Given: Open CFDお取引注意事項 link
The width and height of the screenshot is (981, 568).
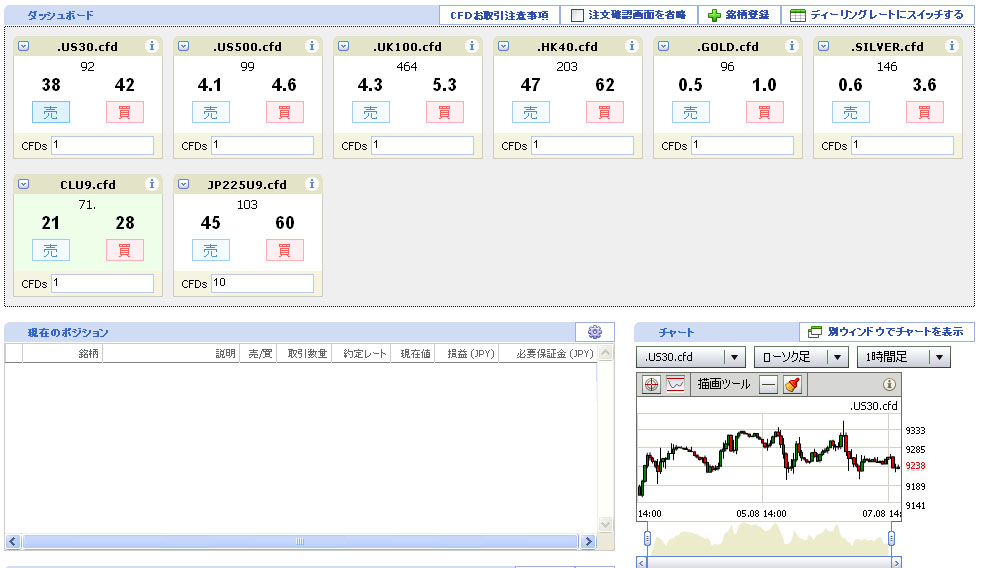Looking at the screenshot, I should point(499,15).
